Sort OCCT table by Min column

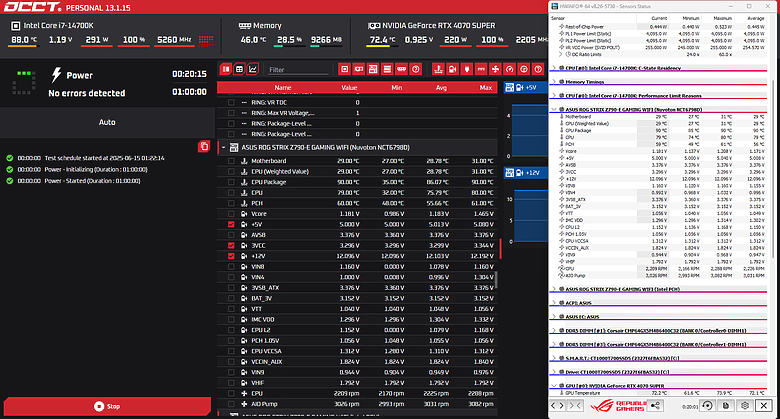[396, 88]
